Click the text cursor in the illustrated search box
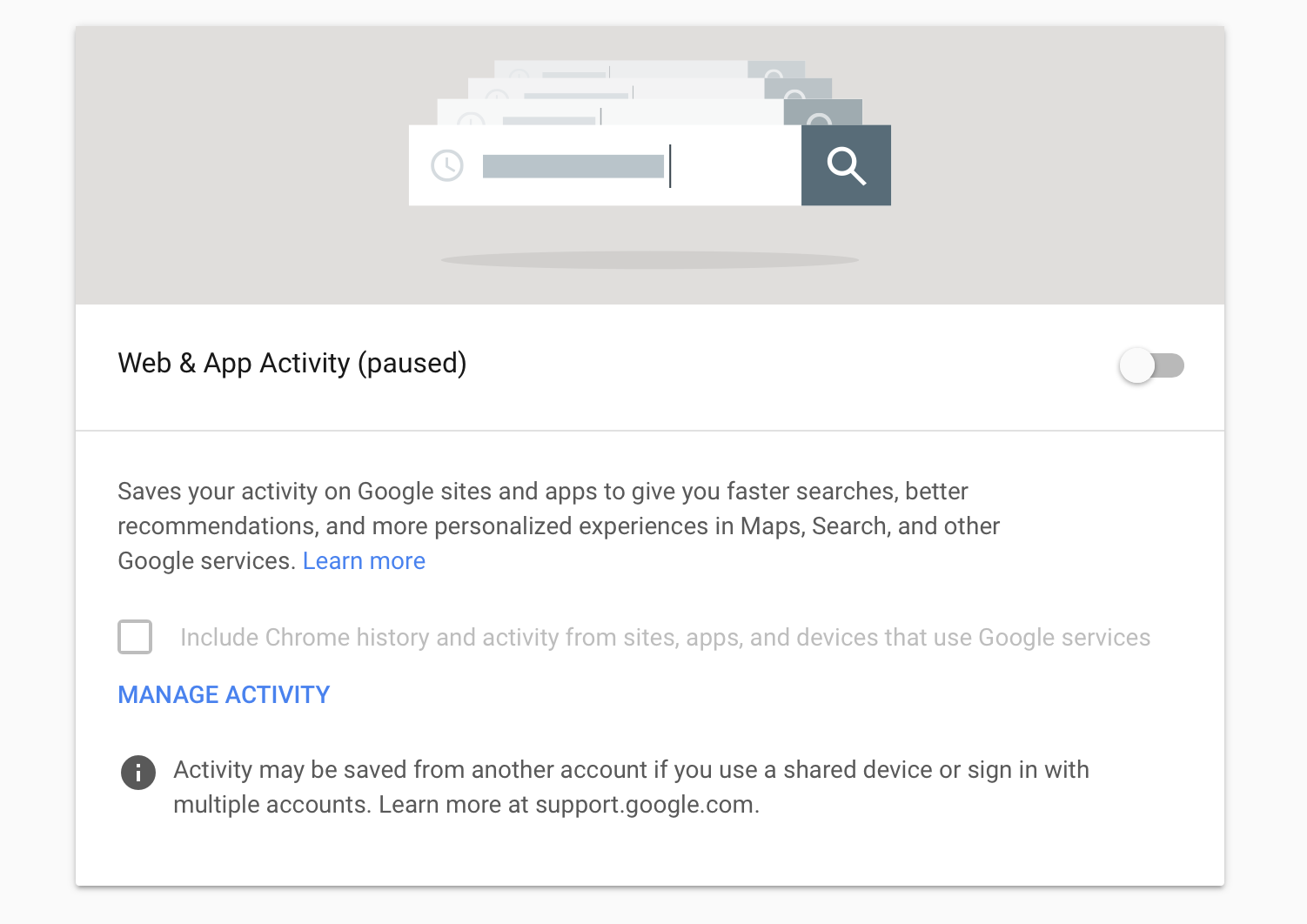1307x924 pixels. pos(670,165)
